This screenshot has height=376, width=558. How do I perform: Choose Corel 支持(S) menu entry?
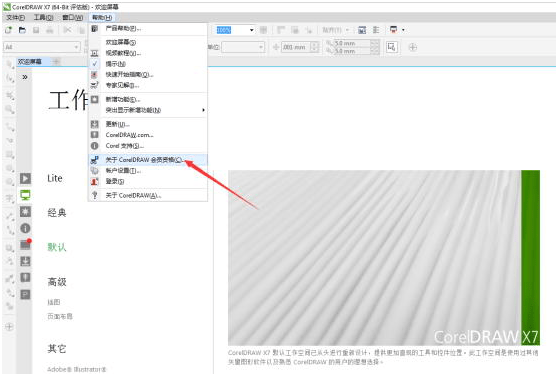(125, 146)
